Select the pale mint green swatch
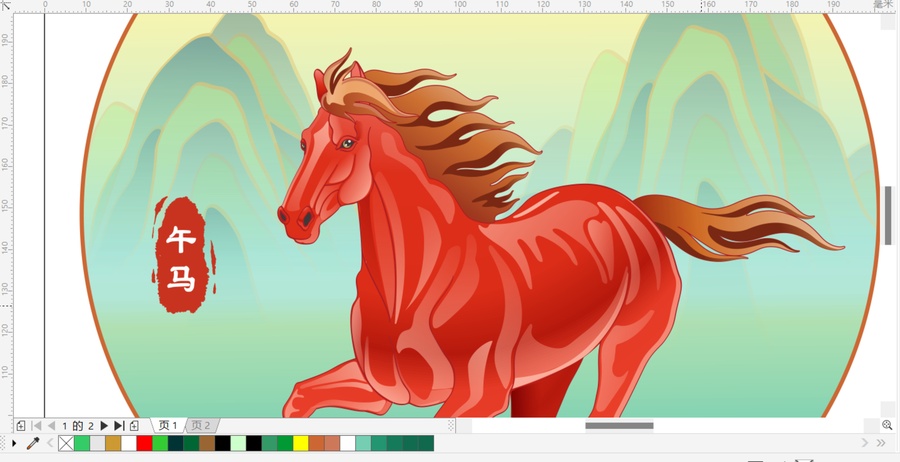Viewport: 900px width, 462px height. (x=238, y=443)
